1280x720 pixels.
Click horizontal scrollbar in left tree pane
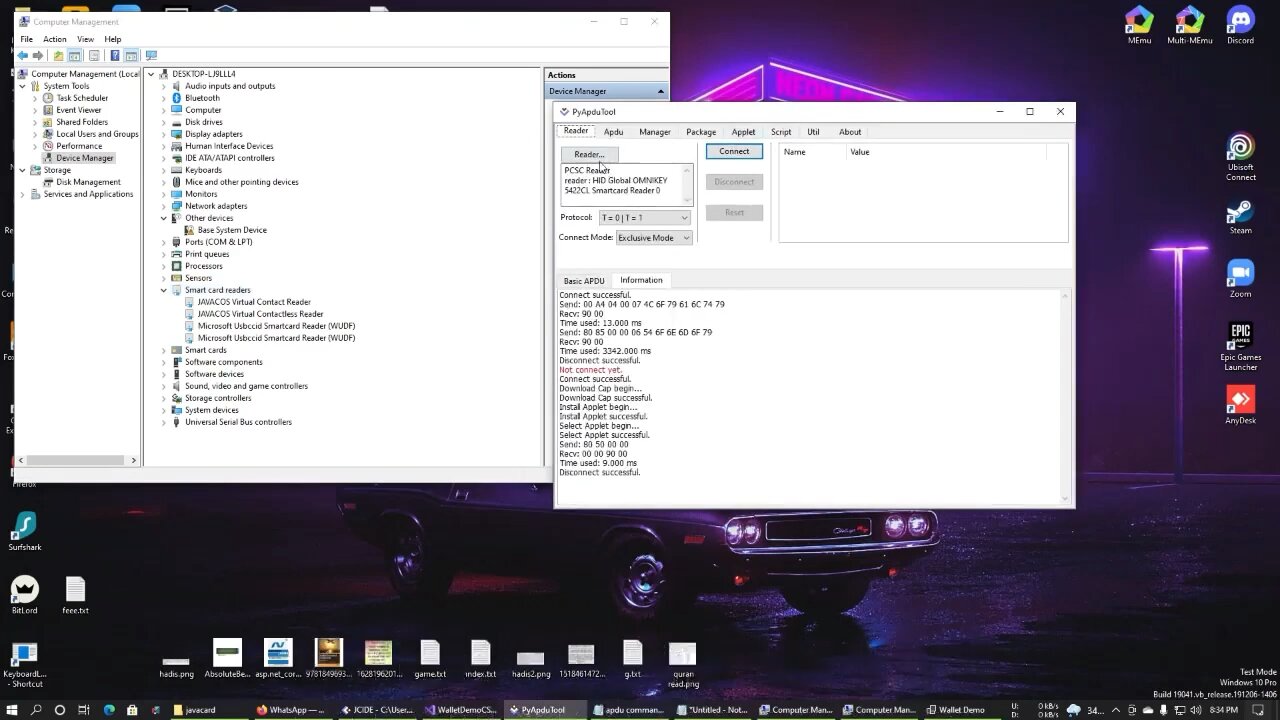[x=76, y=460]
